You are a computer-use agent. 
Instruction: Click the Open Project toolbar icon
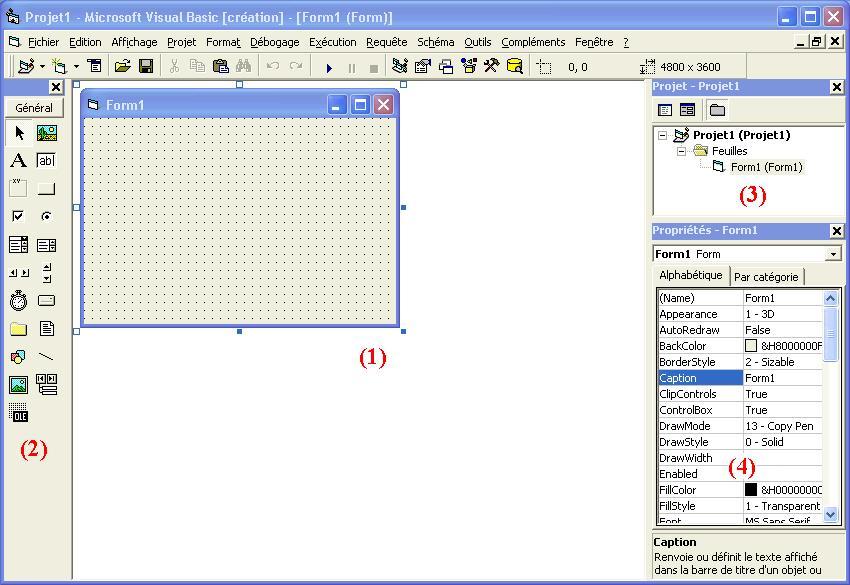pos(123,66)
